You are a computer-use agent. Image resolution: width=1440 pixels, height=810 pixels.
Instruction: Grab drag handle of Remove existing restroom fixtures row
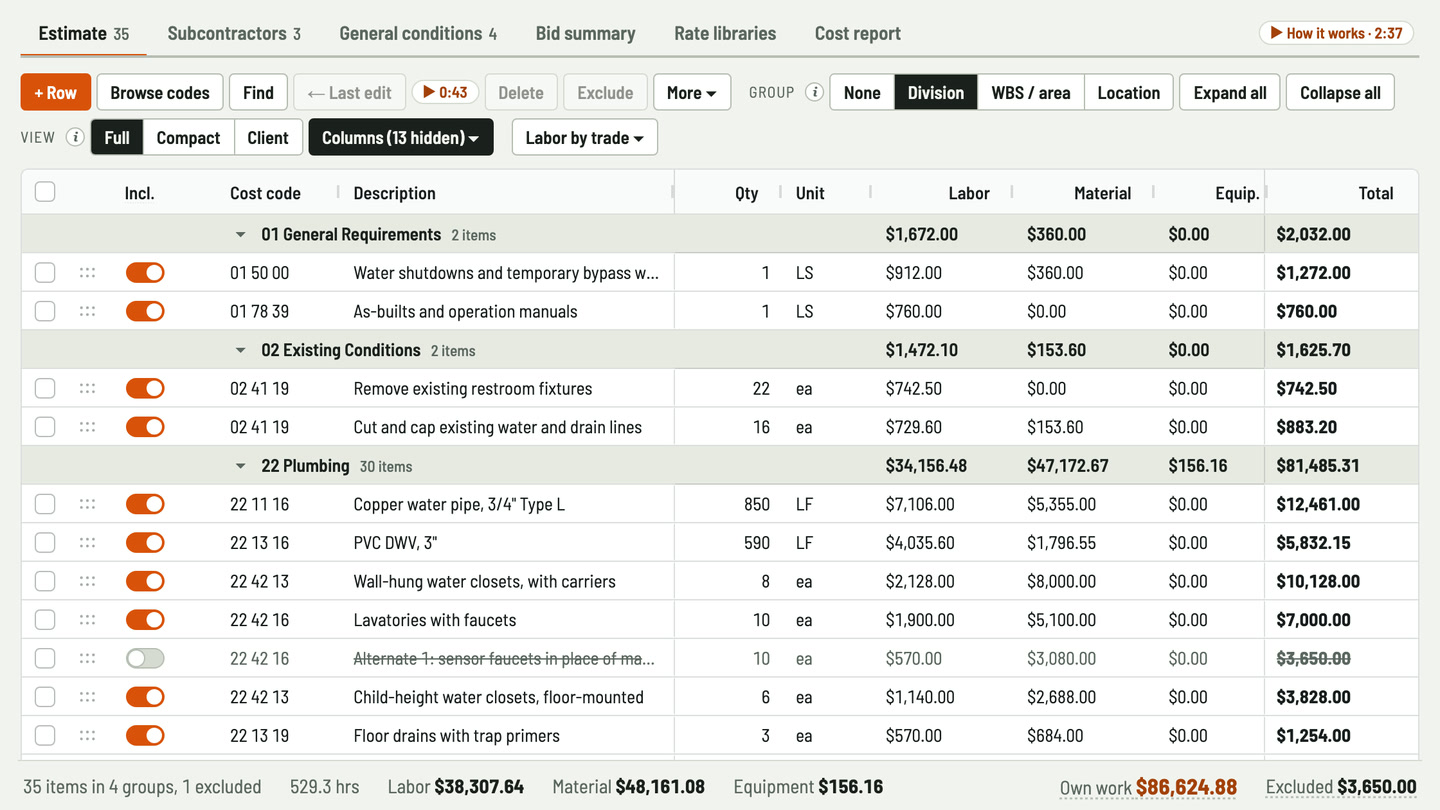[x=87, y=388]
